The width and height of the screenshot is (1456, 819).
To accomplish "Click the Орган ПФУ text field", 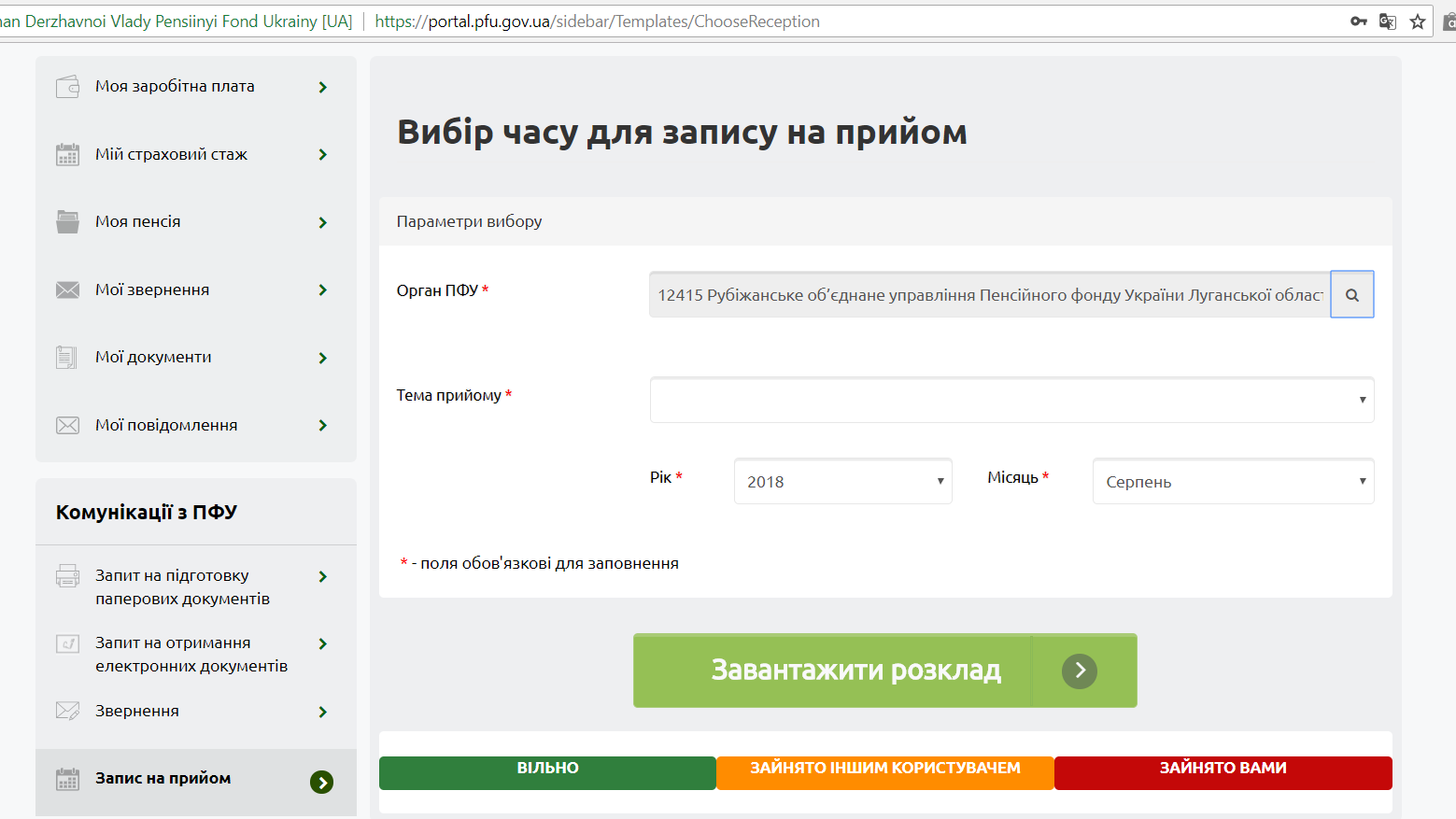I will click(989, 295).
